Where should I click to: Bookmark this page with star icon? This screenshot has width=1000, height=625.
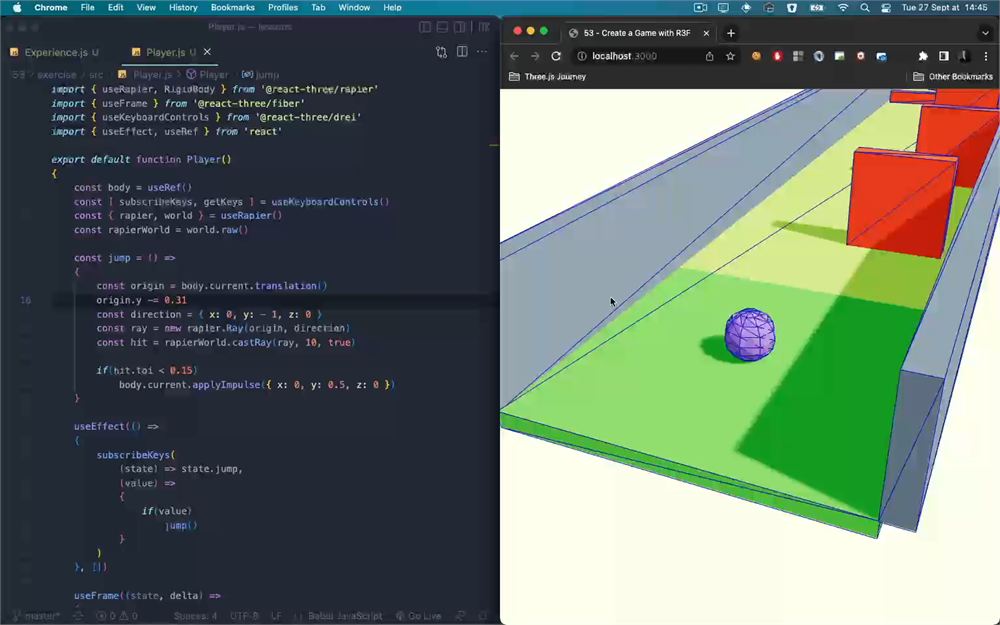730,56
